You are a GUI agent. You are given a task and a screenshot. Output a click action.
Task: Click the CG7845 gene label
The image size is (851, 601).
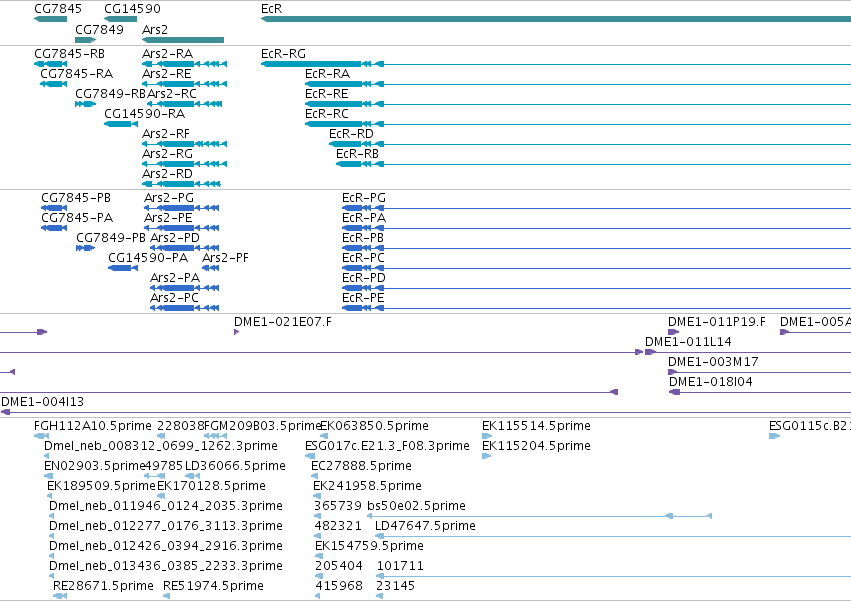pyautogui.click(x=58, y=9)
